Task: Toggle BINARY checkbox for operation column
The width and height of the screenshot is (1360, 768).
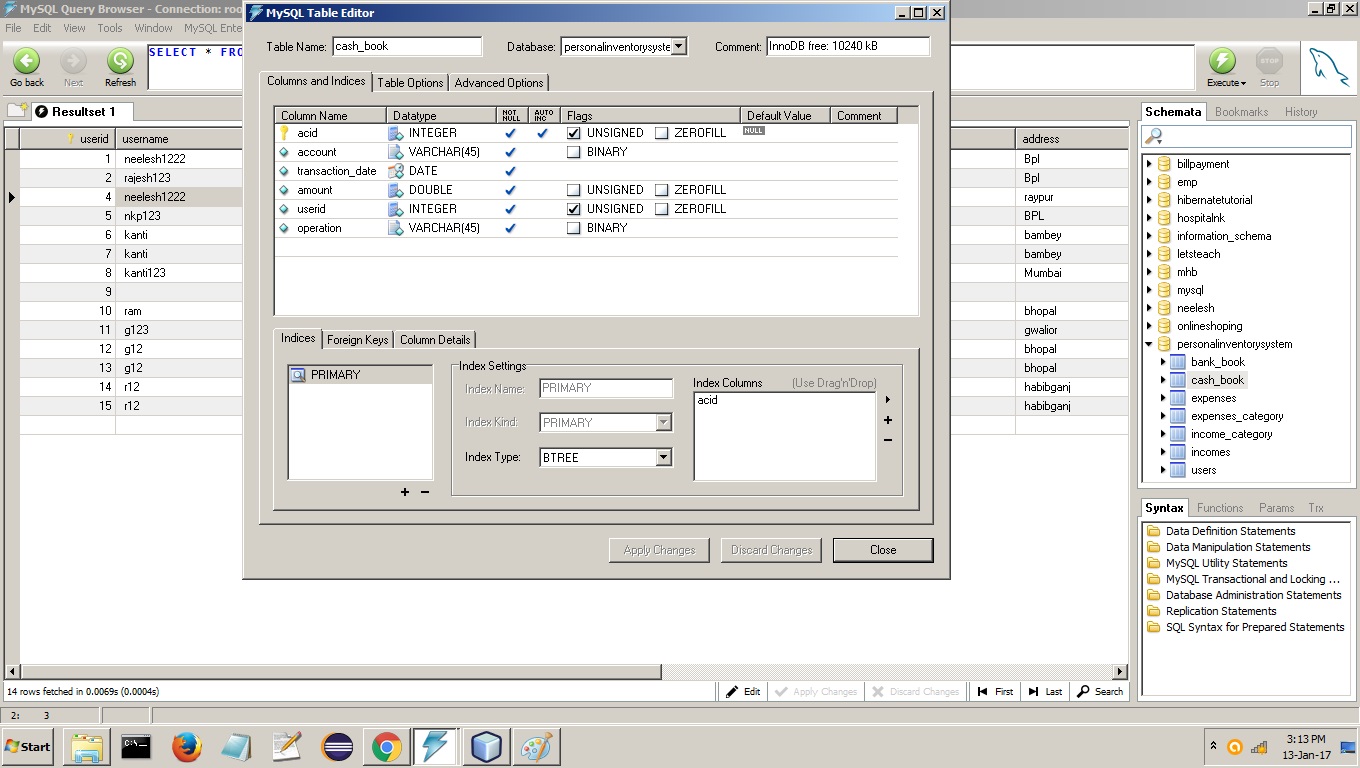Action: coord(574,228)
